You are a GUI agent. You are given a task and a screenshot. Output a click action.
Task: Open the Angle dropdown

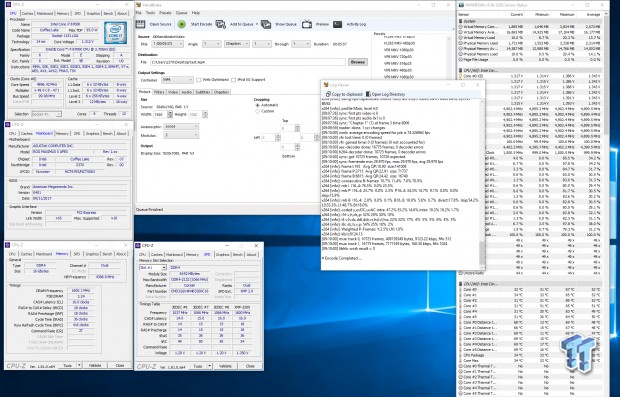(212, 44)
